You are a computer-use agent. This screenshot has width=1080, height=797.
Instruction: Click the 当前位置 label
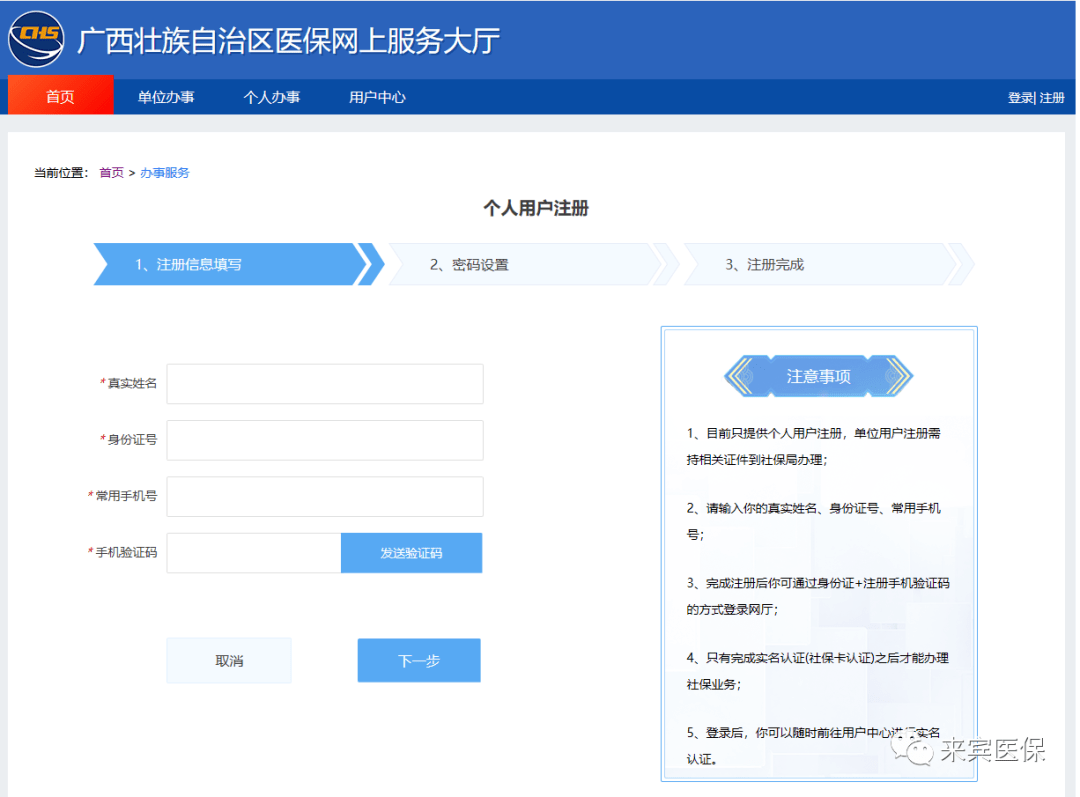click(x=61, y=172)
